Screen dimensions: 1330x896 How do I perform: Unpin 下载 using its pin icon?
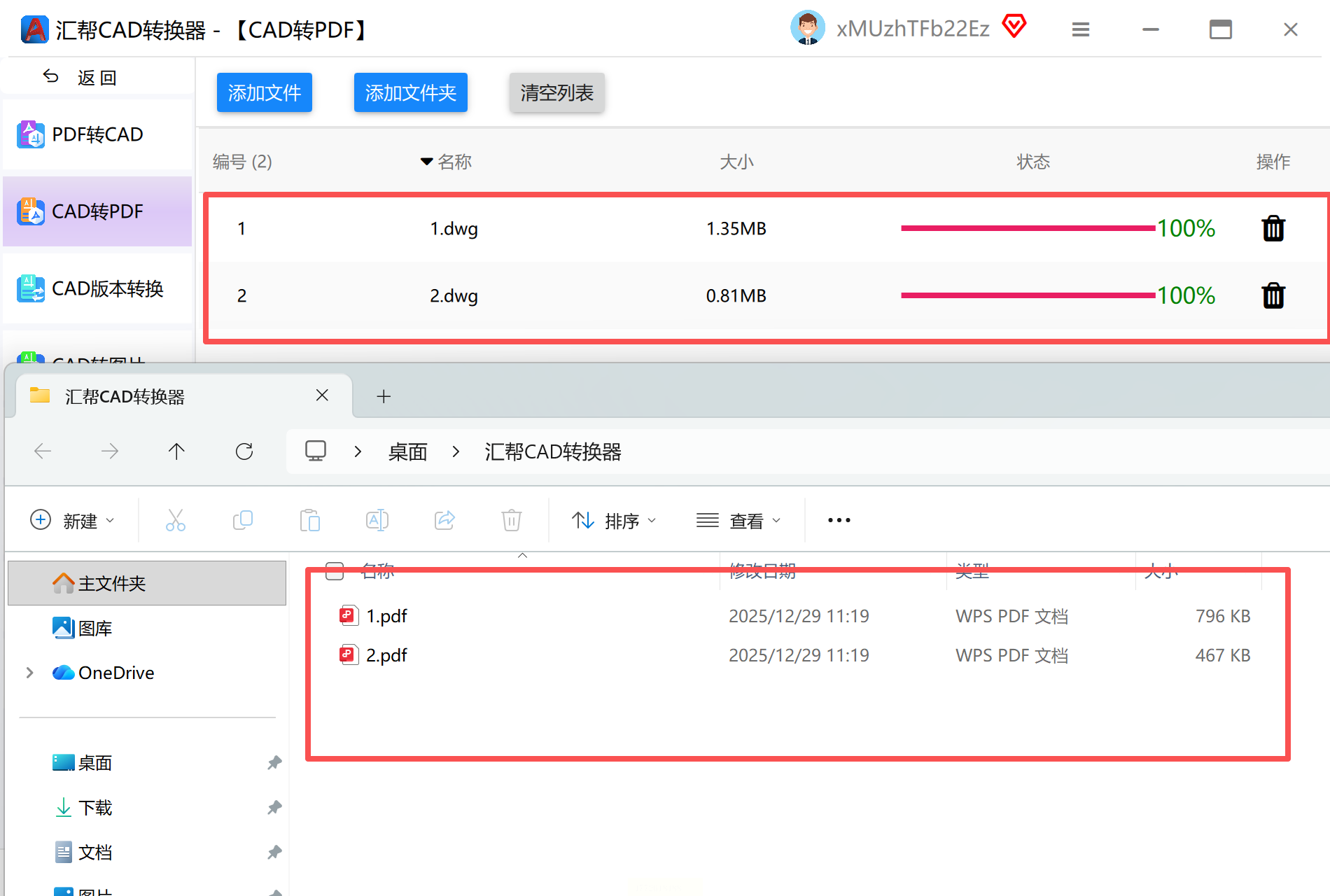274,807
